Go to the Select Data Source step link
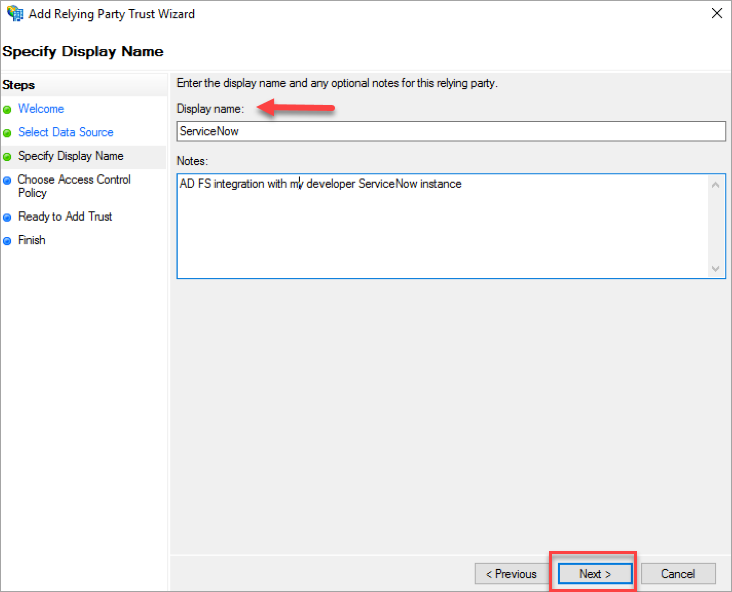 66,132
